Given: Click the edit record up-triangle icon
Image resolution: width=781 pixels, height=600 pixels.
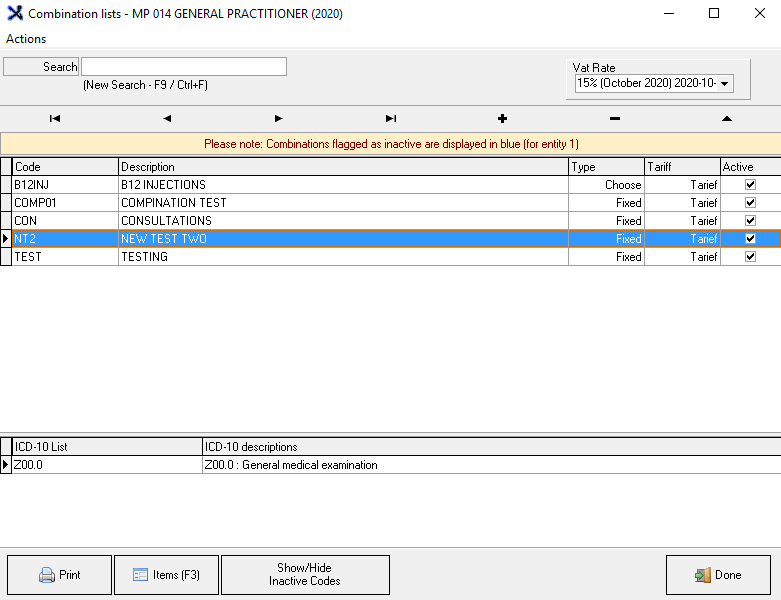Looking at the screenshot, I should pos(726,118).
